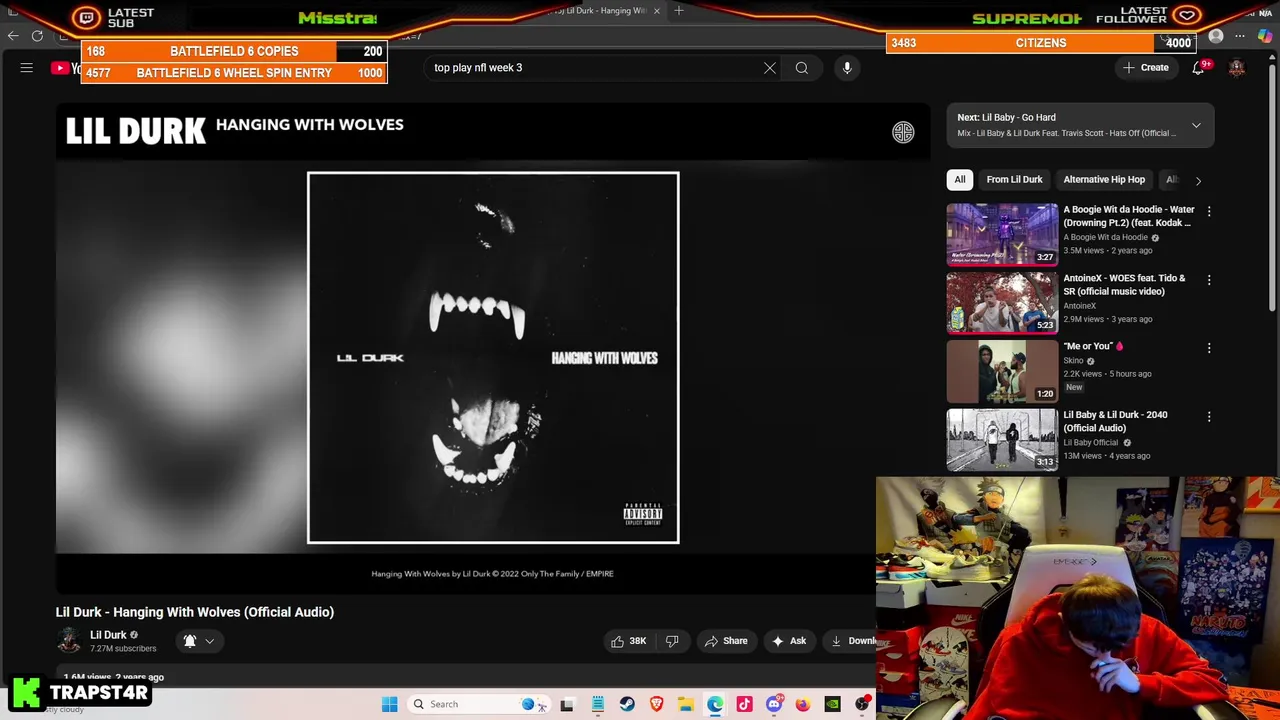Expand the Next: Lil Baby mix panel
1280x720 pixels.
[x=1196, y=125]
